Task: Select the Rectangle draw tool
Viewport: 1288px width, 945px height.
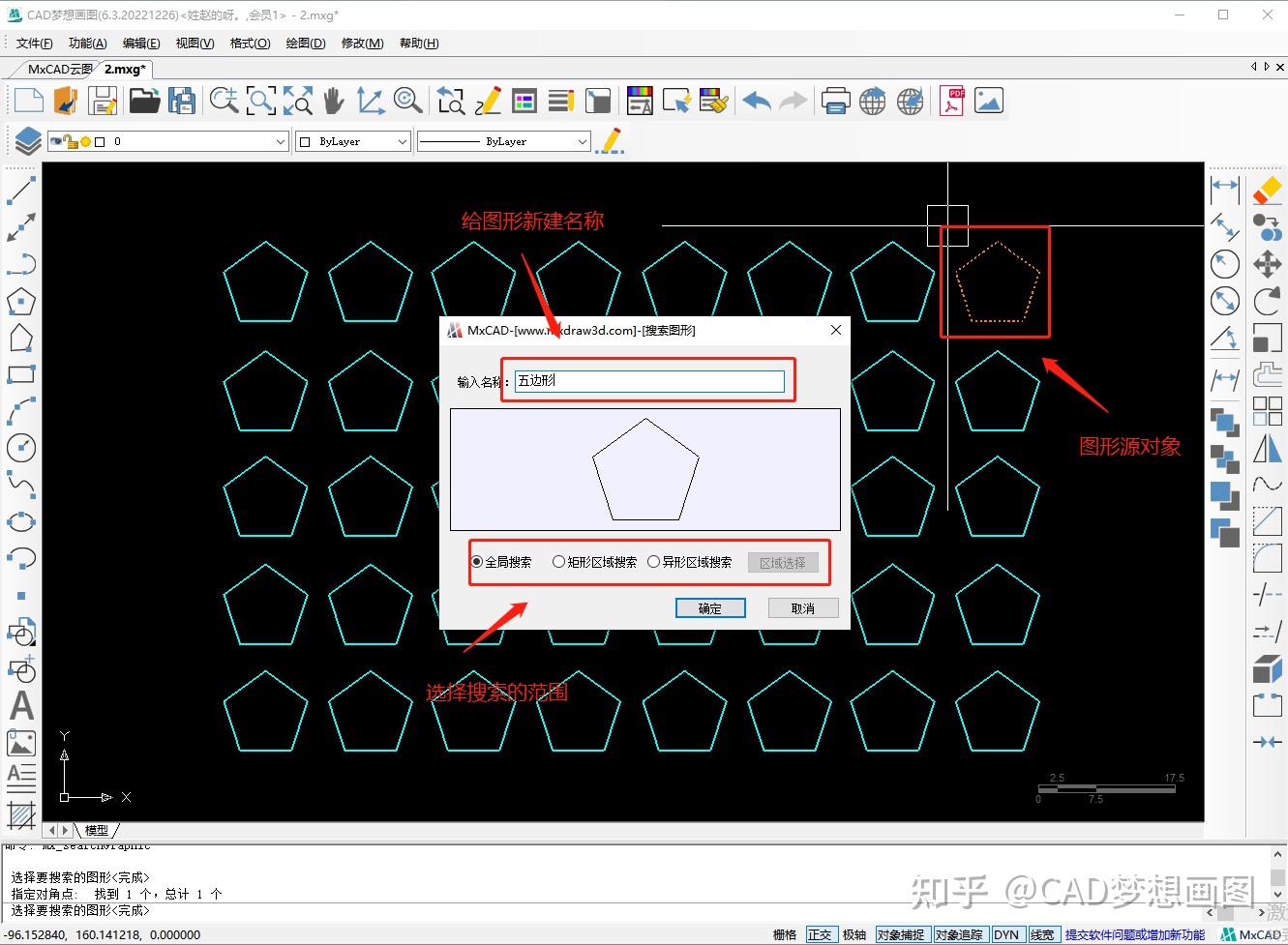Action: [21, 374]
